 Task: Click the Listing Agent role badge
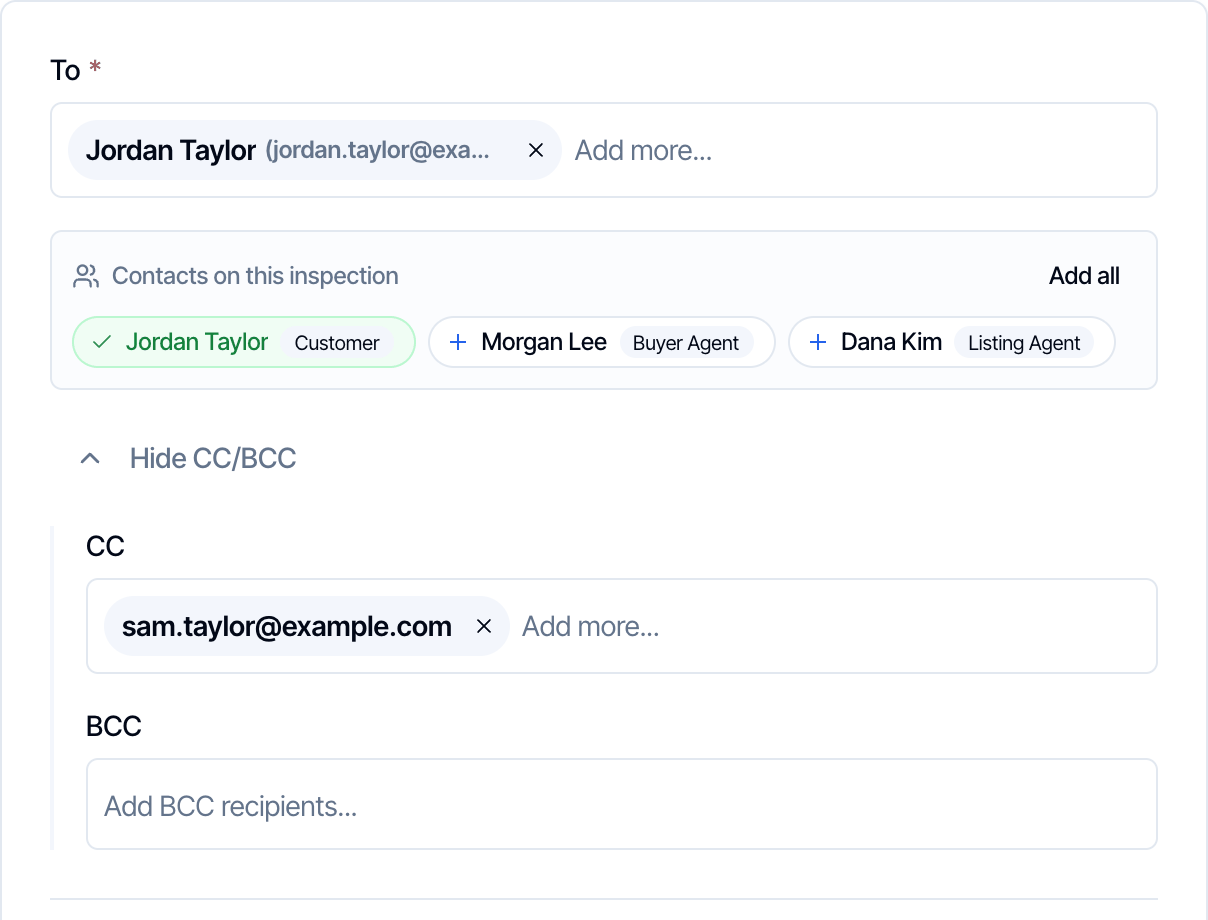1024,343
